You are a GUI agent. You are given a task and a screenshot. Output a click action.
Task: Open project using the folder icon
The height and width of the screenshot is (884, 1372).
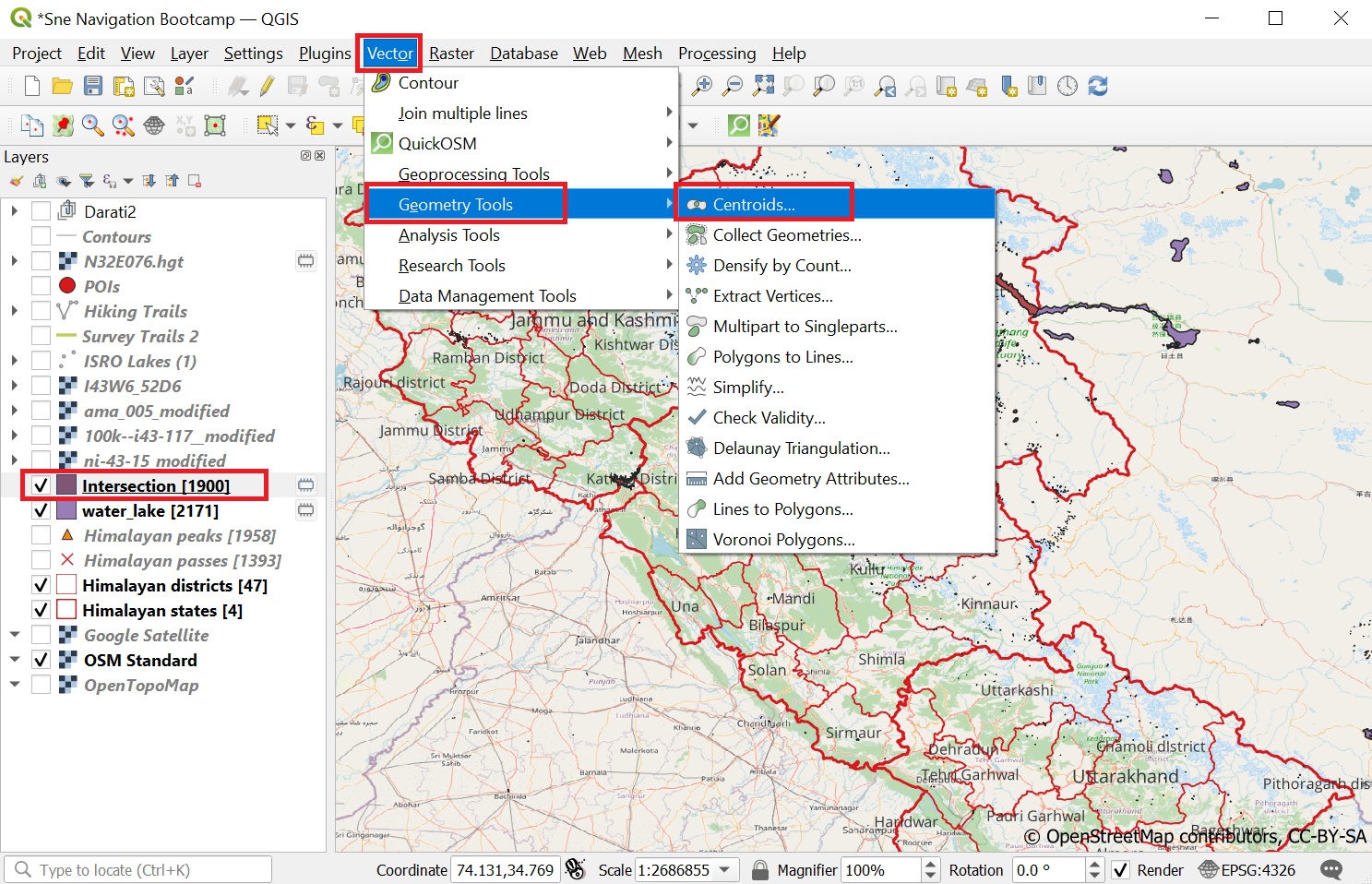coord(63,87)
